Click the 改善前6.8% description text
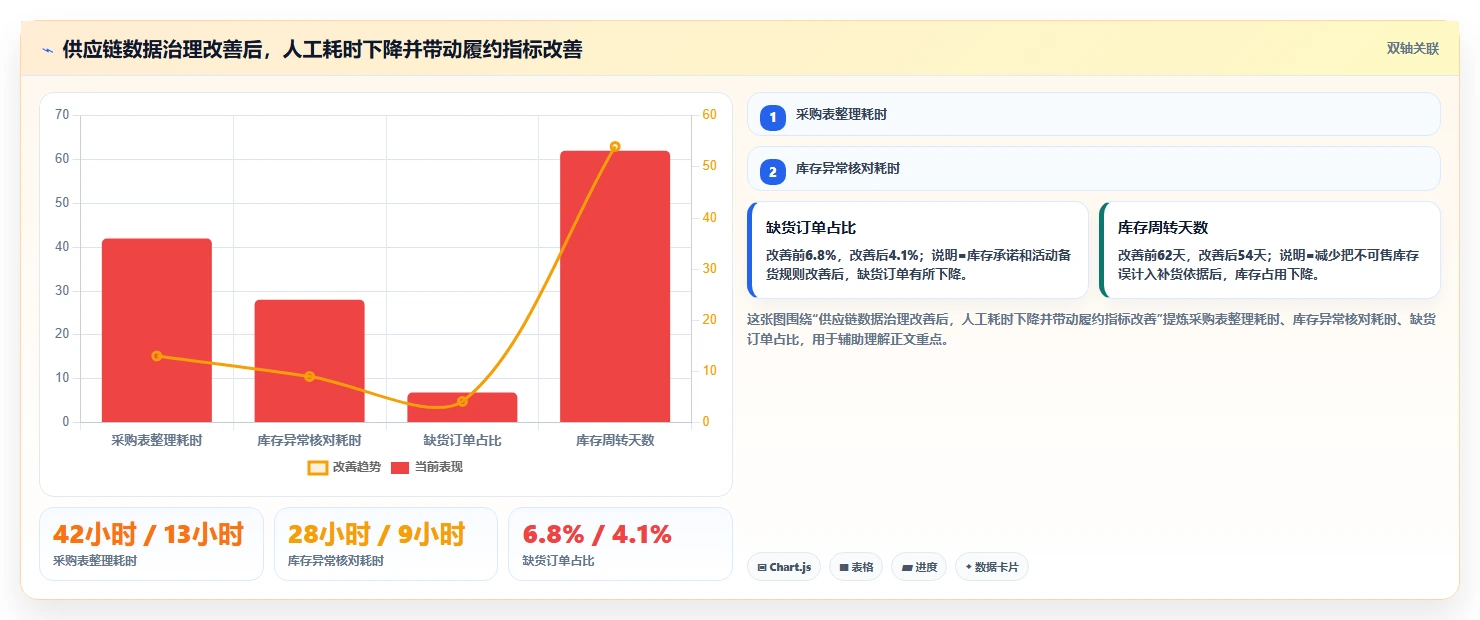Viewport: 1480px width, 620px height. tap(918, 264)
